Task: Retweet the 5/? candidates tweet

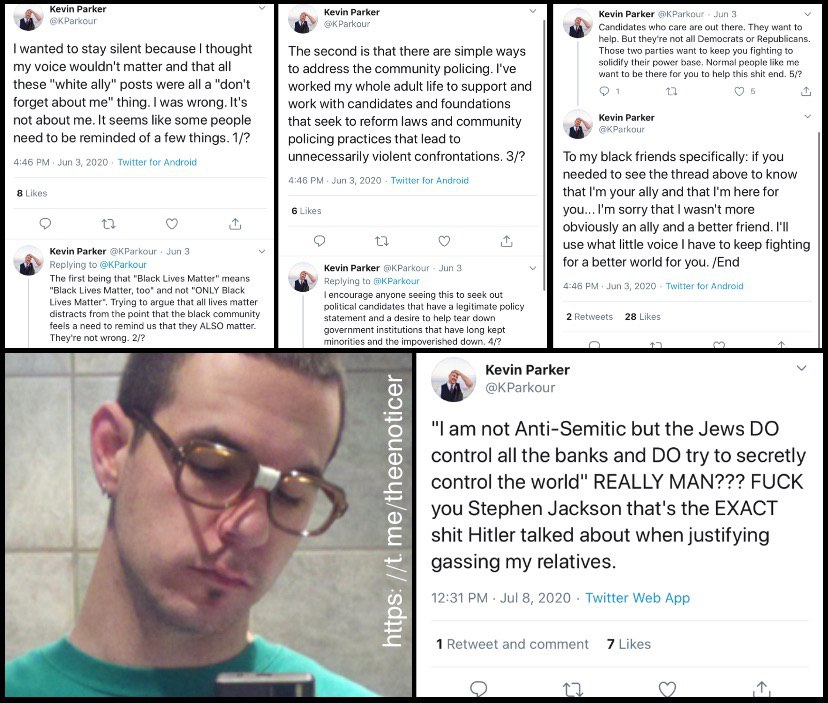Action: click(672, 91)
